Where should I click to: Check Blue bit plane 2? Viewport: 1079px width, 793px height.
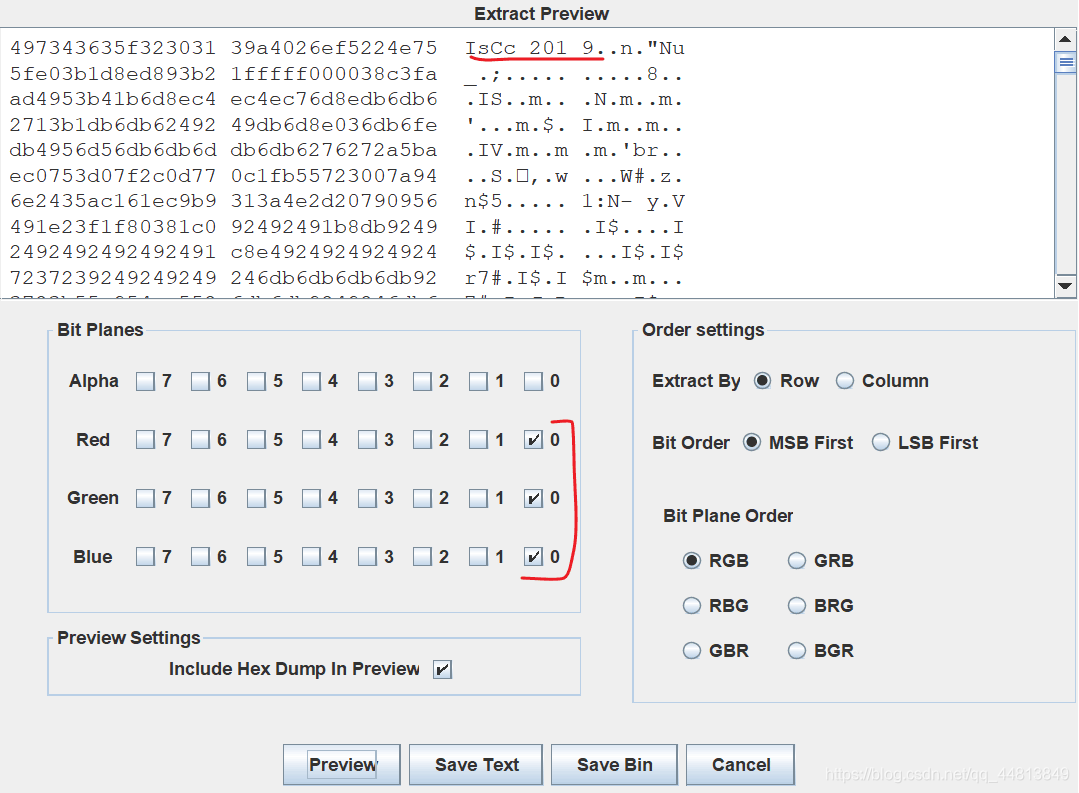tap(422, 557)
